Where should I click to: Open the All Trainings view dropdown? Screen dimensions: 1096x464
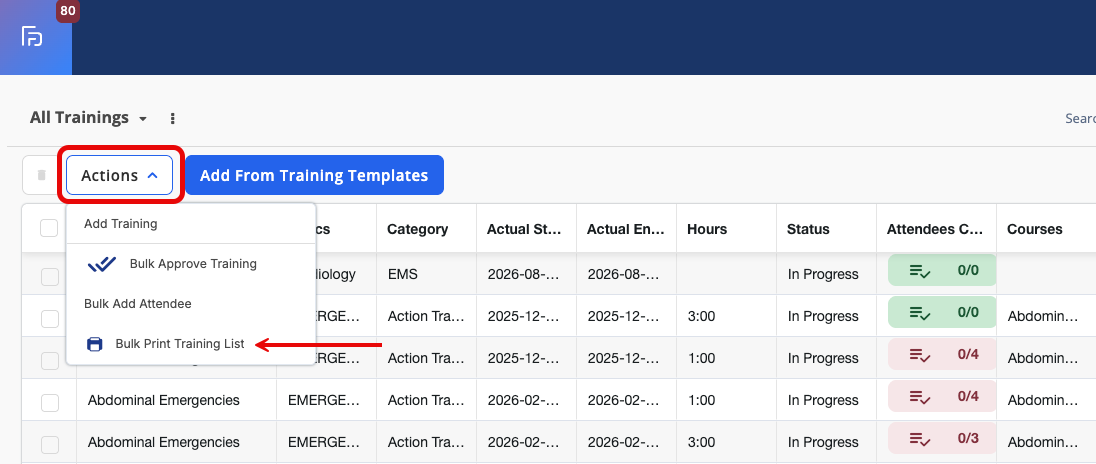pyautogui.click(x=89, y=118)
